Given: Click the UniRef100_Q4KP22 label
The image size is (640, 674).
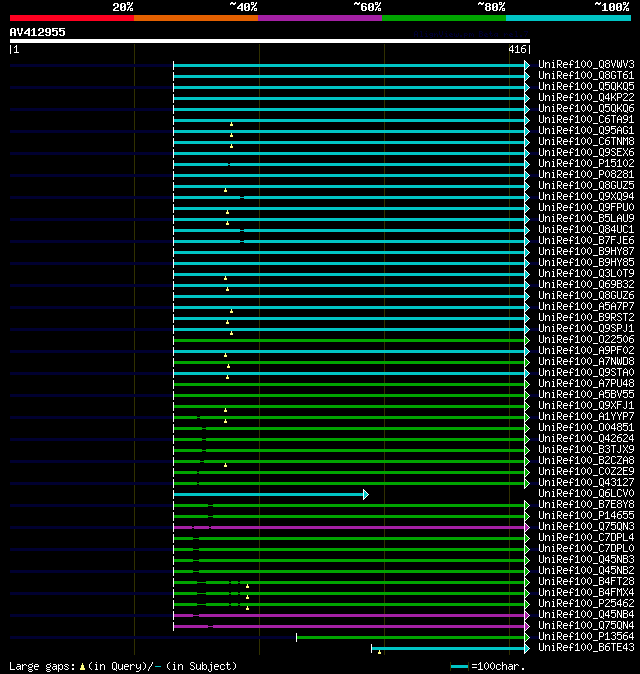Looking at the screenshot, I should (x=586, y=98).
